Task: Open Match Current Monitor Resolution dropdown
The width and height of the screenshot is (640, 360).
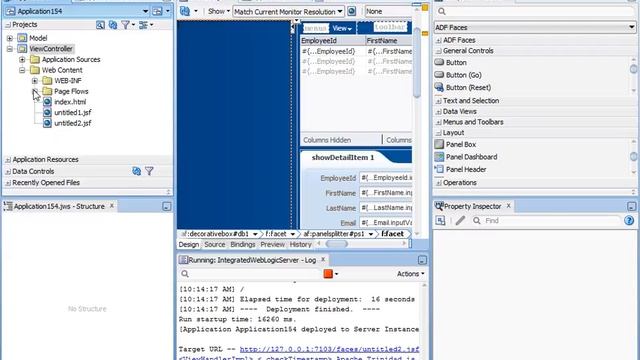Action: (288, 11)
